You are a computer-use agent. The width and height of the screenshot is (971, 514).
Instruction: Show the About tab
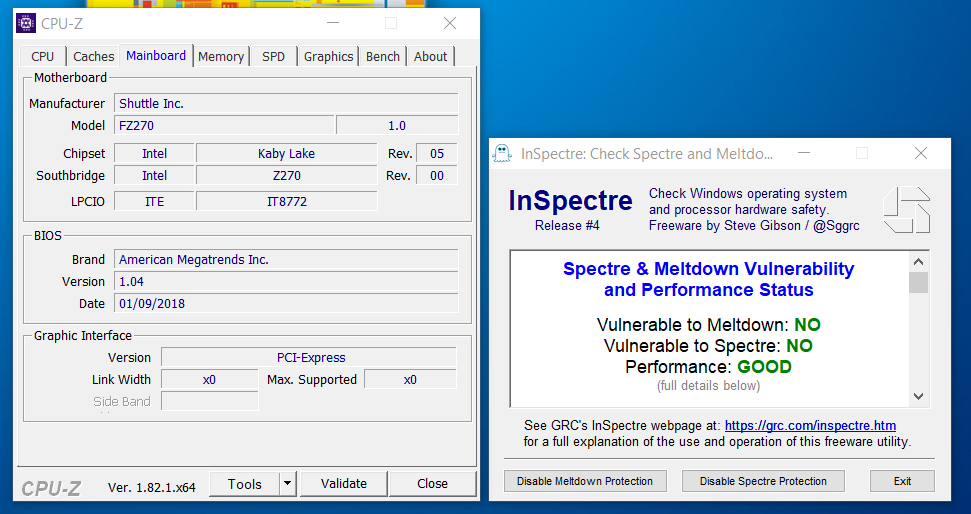(430, 56)
